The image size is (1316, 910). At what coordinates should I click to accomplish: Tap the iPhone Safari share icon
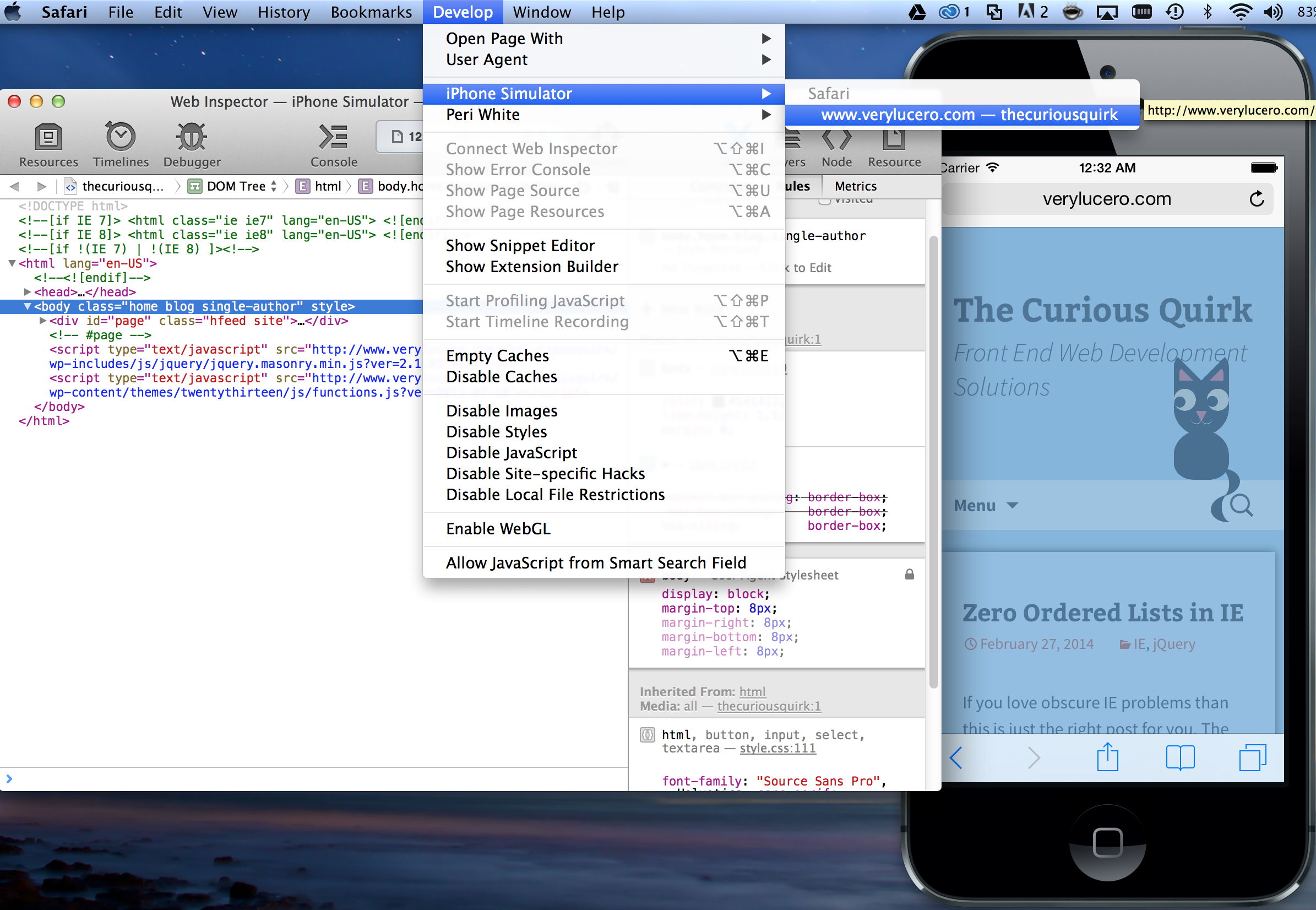tap(1107, 757)
